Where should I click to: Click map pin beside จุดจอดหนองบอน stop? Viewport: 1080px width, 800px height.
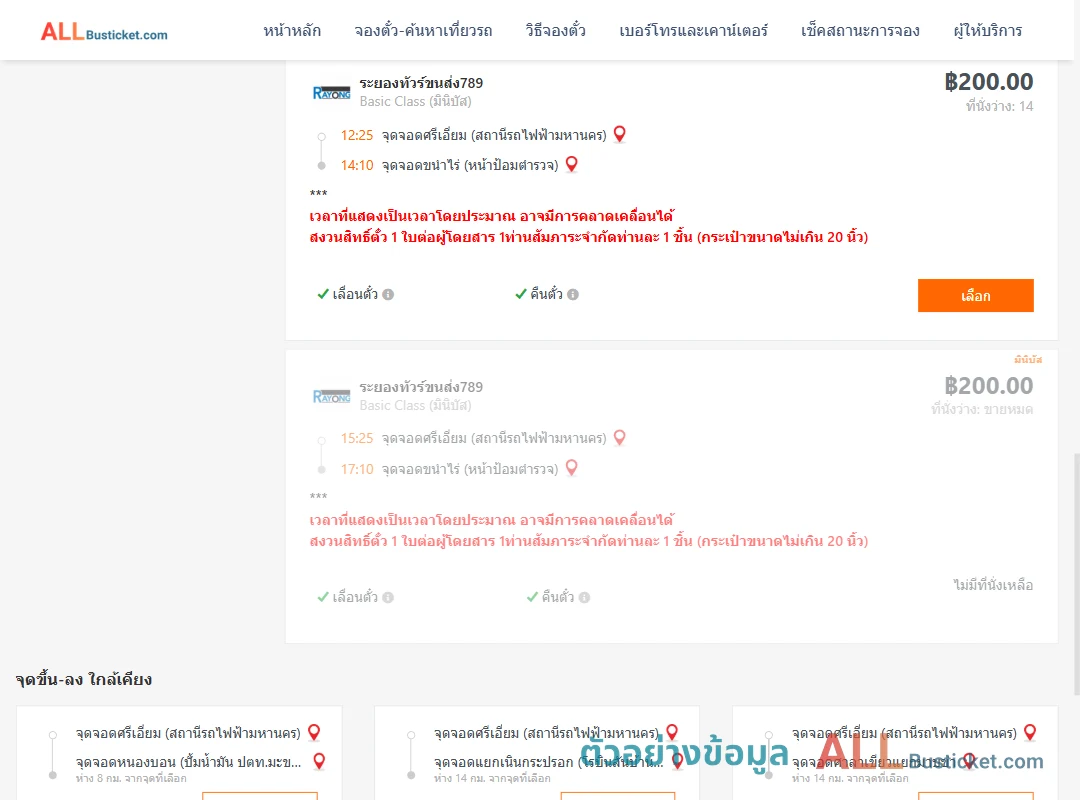(319, 761)
